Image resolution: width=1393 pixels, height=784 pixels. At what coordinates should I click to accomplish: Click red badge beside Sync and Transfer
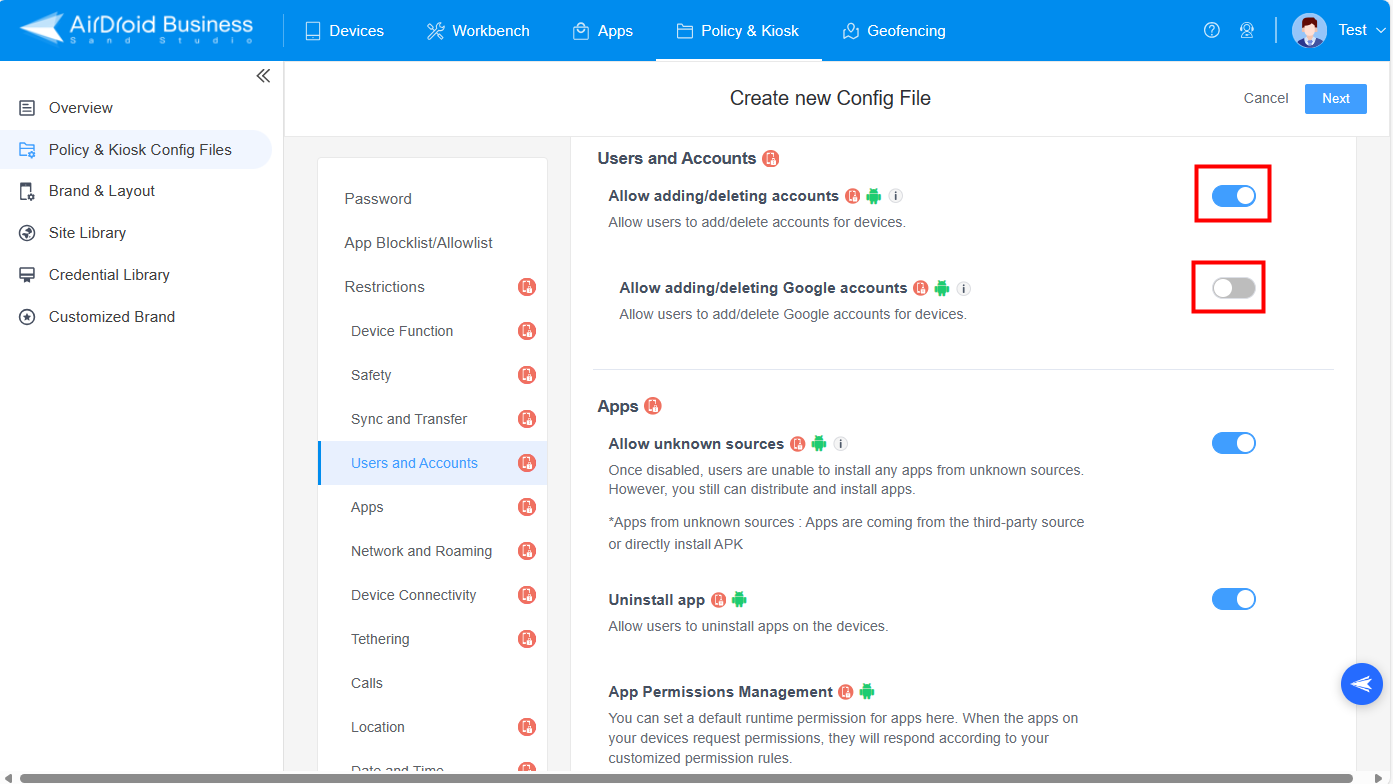[x=527, y=419]
